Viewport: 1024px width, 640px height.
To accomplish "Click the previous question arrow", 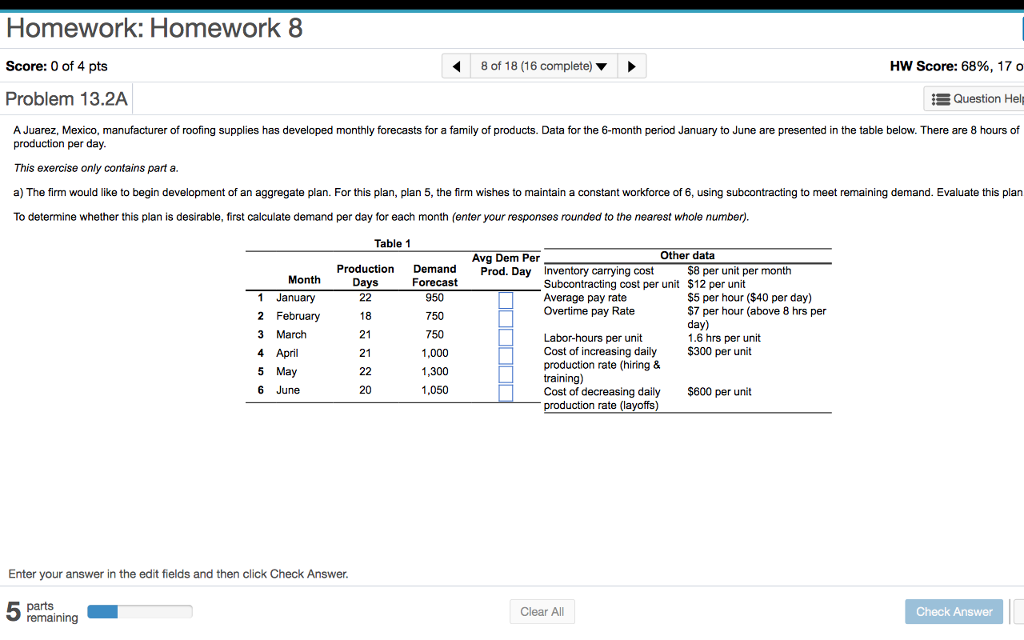I will tap(456, 65).
